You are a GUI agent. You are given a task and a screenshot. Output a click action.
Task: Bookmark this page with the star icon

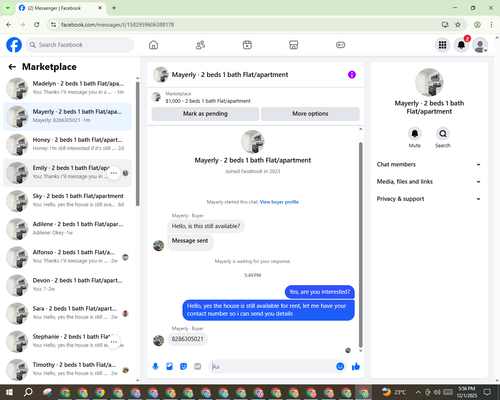coord(458,25)
